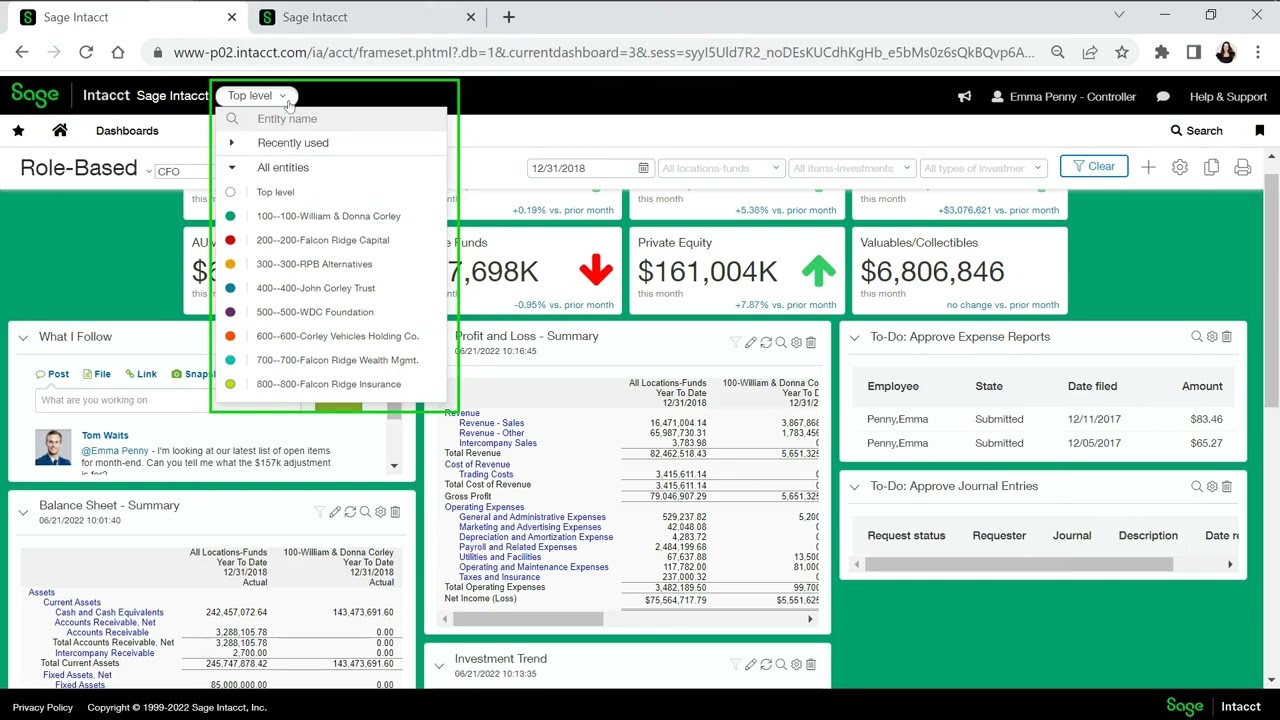Collapse the Investment Trend panel
1280x720 pixels.
(x=439, y=666)
